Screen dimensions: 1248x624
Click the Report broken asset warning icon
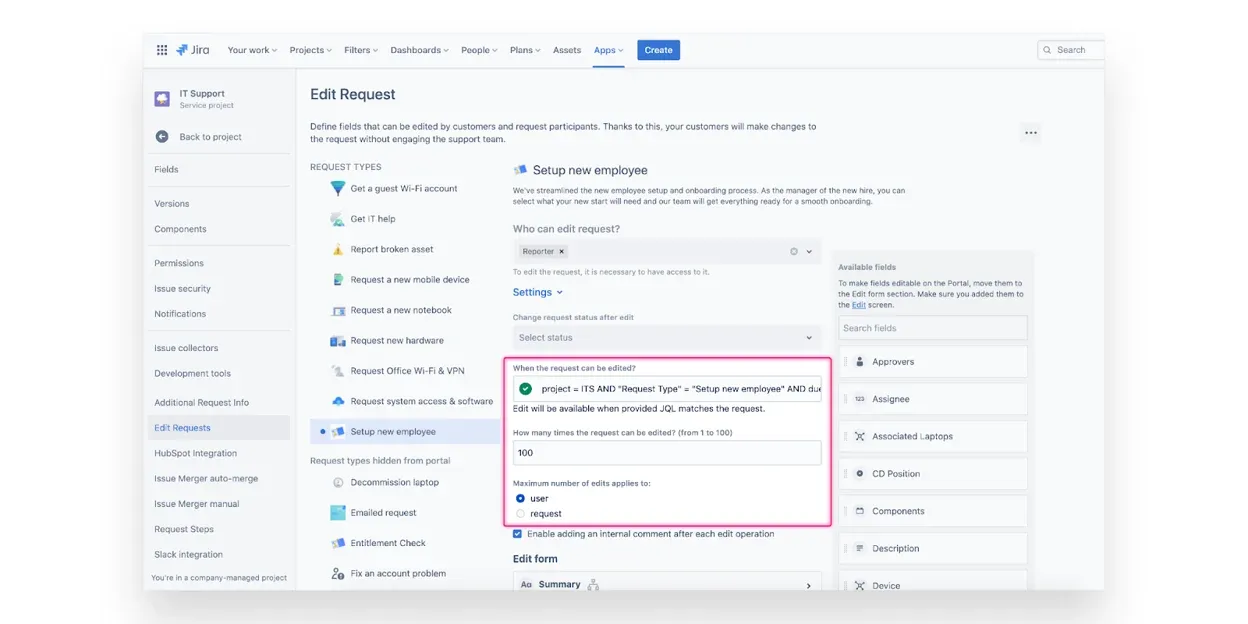point(338,249)
